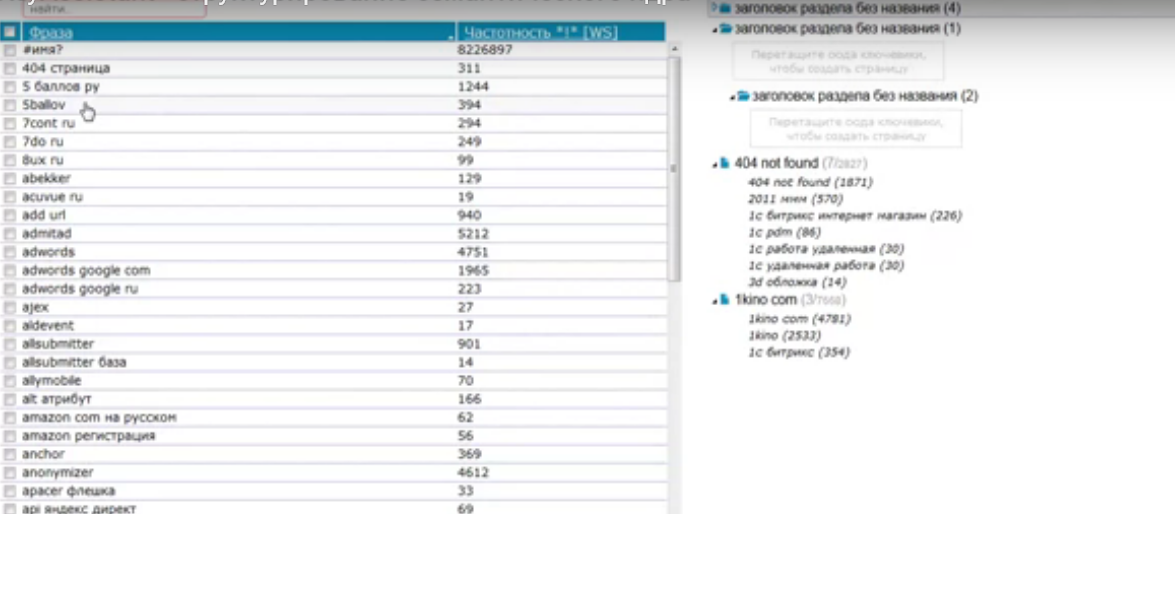The image size is (1175, 613).
Task: Check the box for '5ballov' row
Action: [10, 105]
